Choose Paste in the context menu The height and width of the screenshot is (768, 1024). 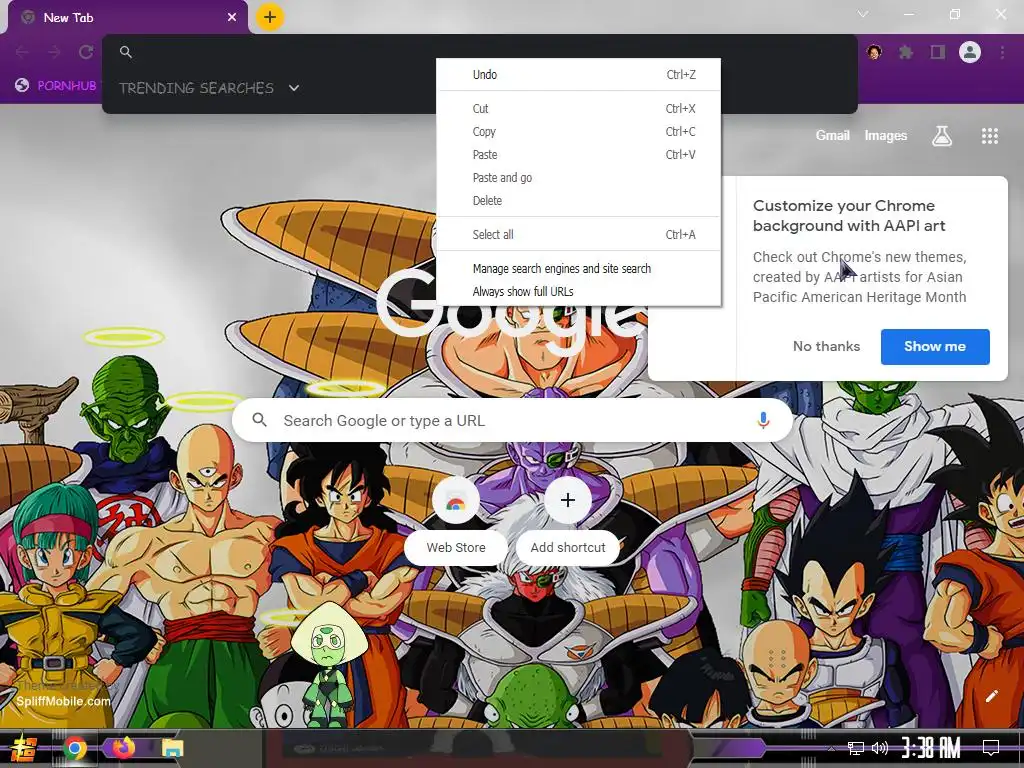[x=579, y=155]
